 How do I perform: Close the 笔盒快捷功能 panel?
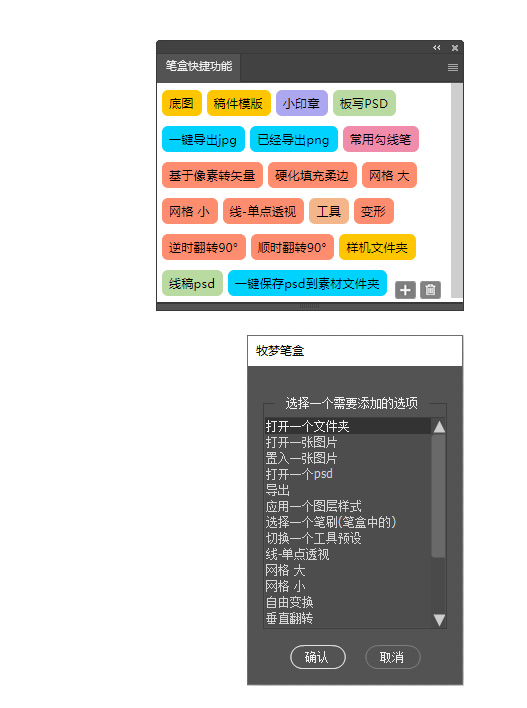tap(455, 47)
